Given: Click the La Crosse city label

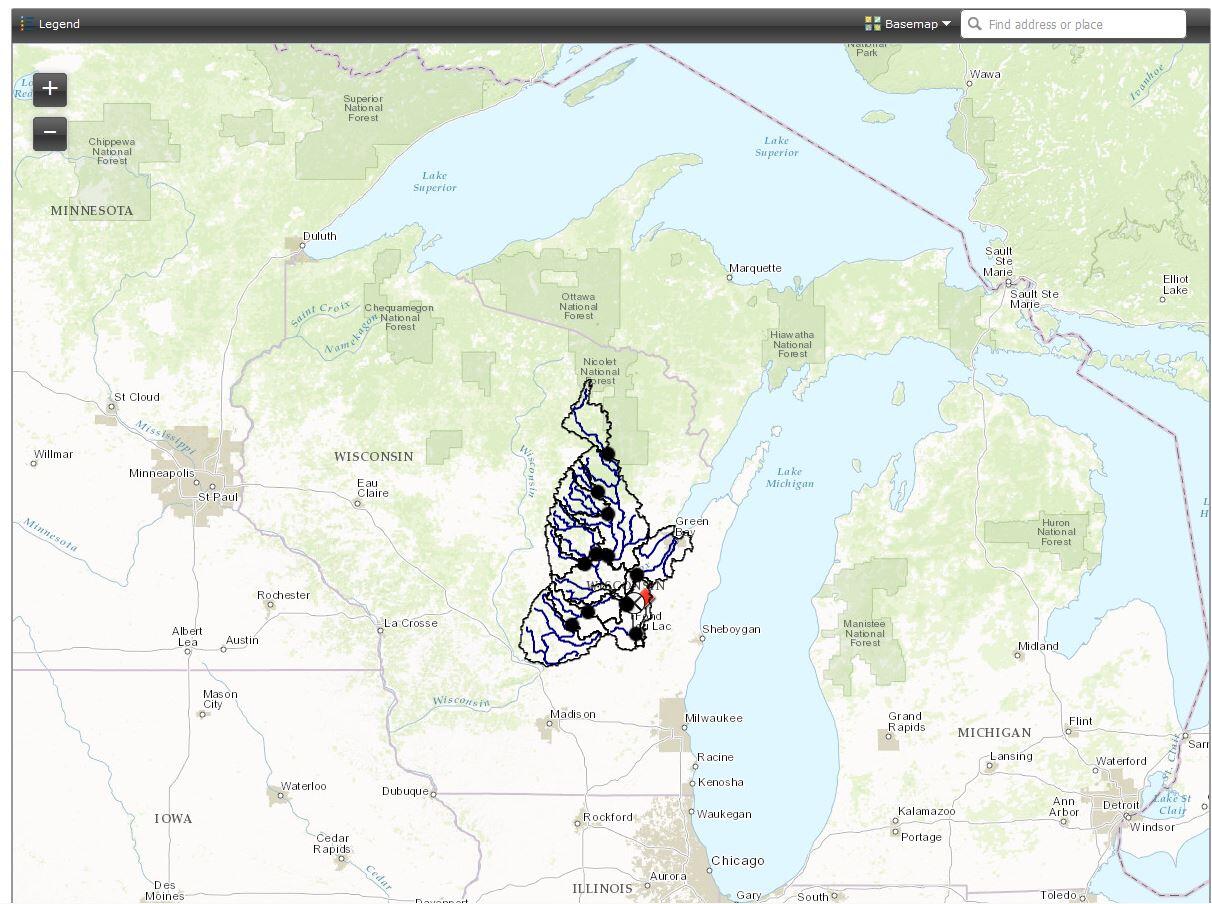Looking at the screenshot, I should [x=412, y=623].
